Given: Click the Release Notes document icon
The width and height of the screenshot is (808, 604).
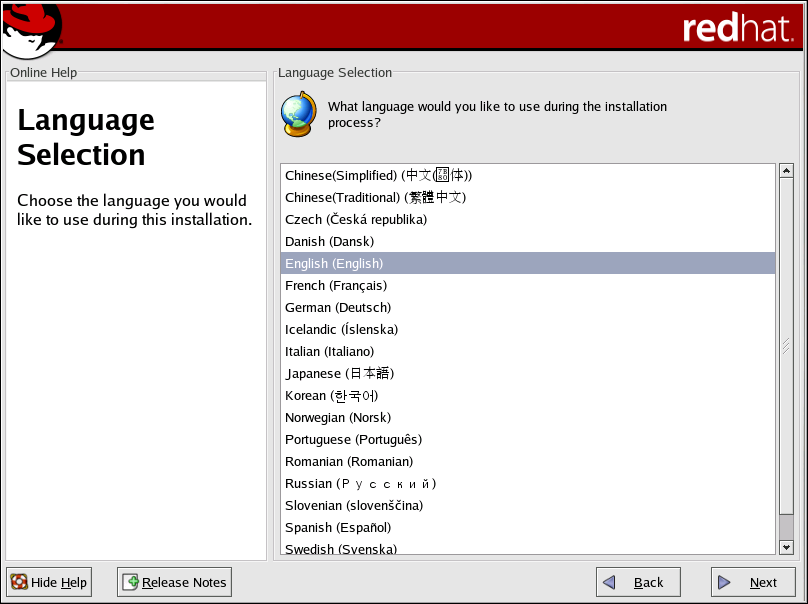Looking at the screenshot, I should (130, 582).
